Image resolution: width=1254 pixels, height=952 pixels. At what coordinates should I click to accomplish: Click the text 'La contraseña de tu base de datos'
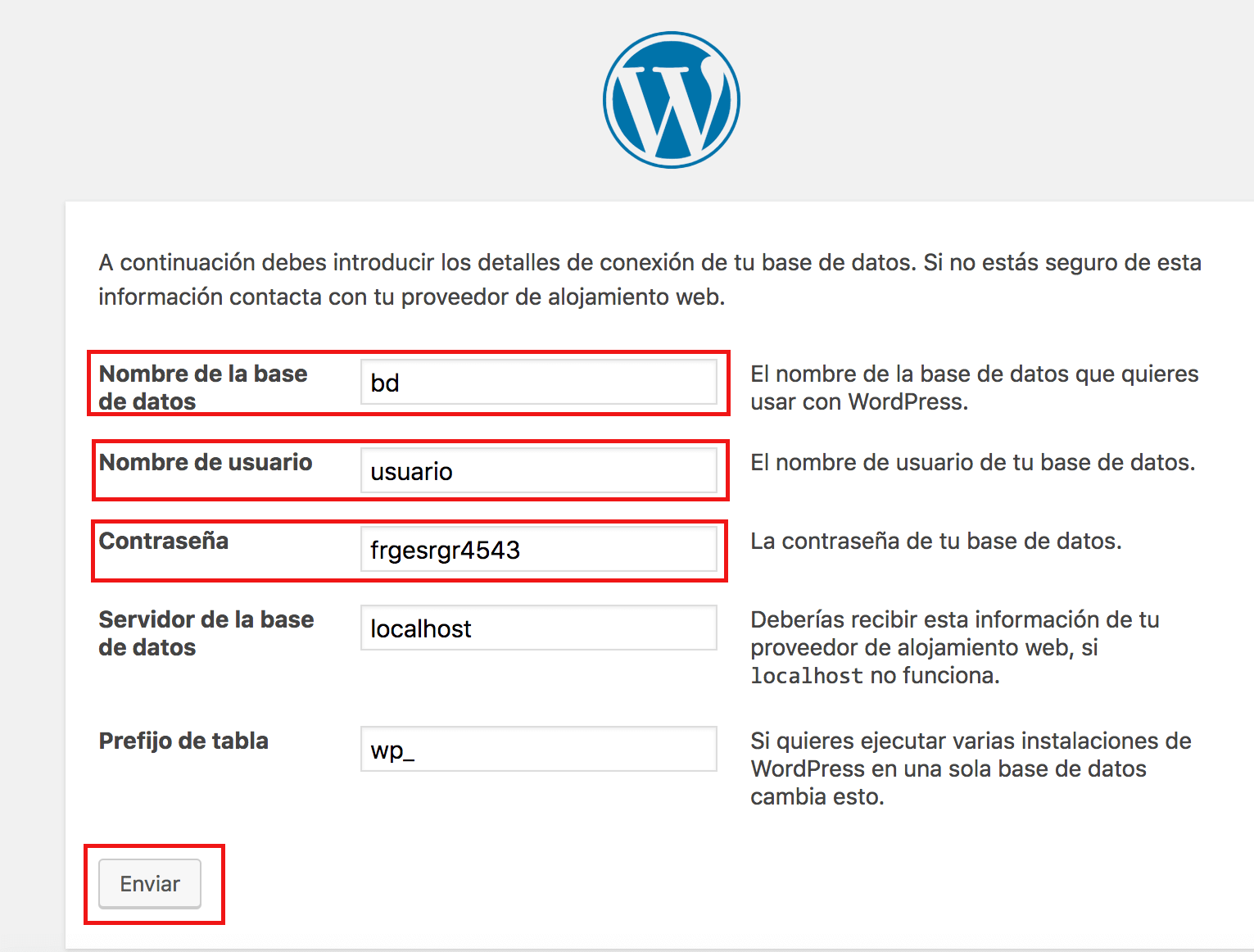click(x=935, y=541)
